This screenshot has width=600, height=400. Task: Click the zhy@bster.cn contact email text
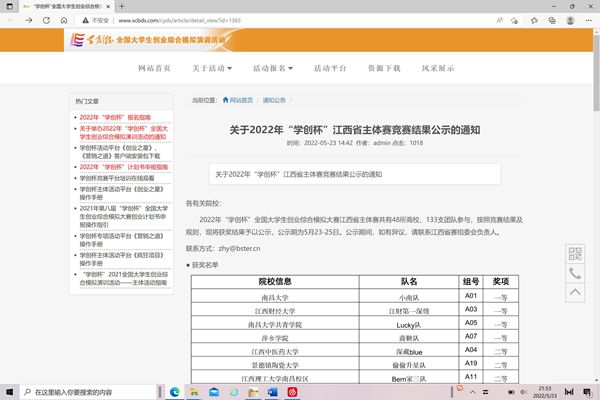click(x=240, y=248)
